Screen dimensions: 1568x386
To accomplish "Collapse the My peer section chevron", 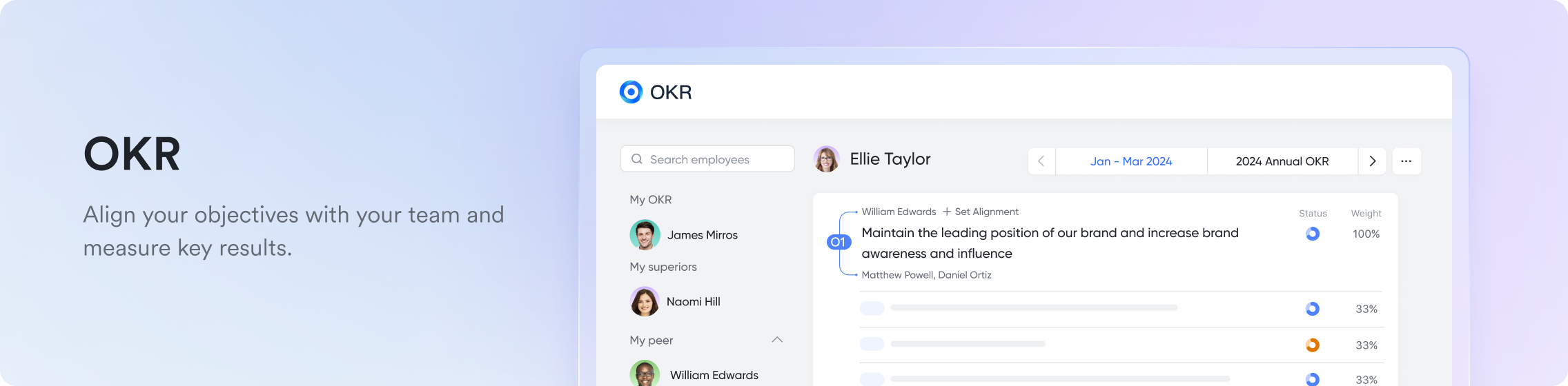I will [776, 340].
